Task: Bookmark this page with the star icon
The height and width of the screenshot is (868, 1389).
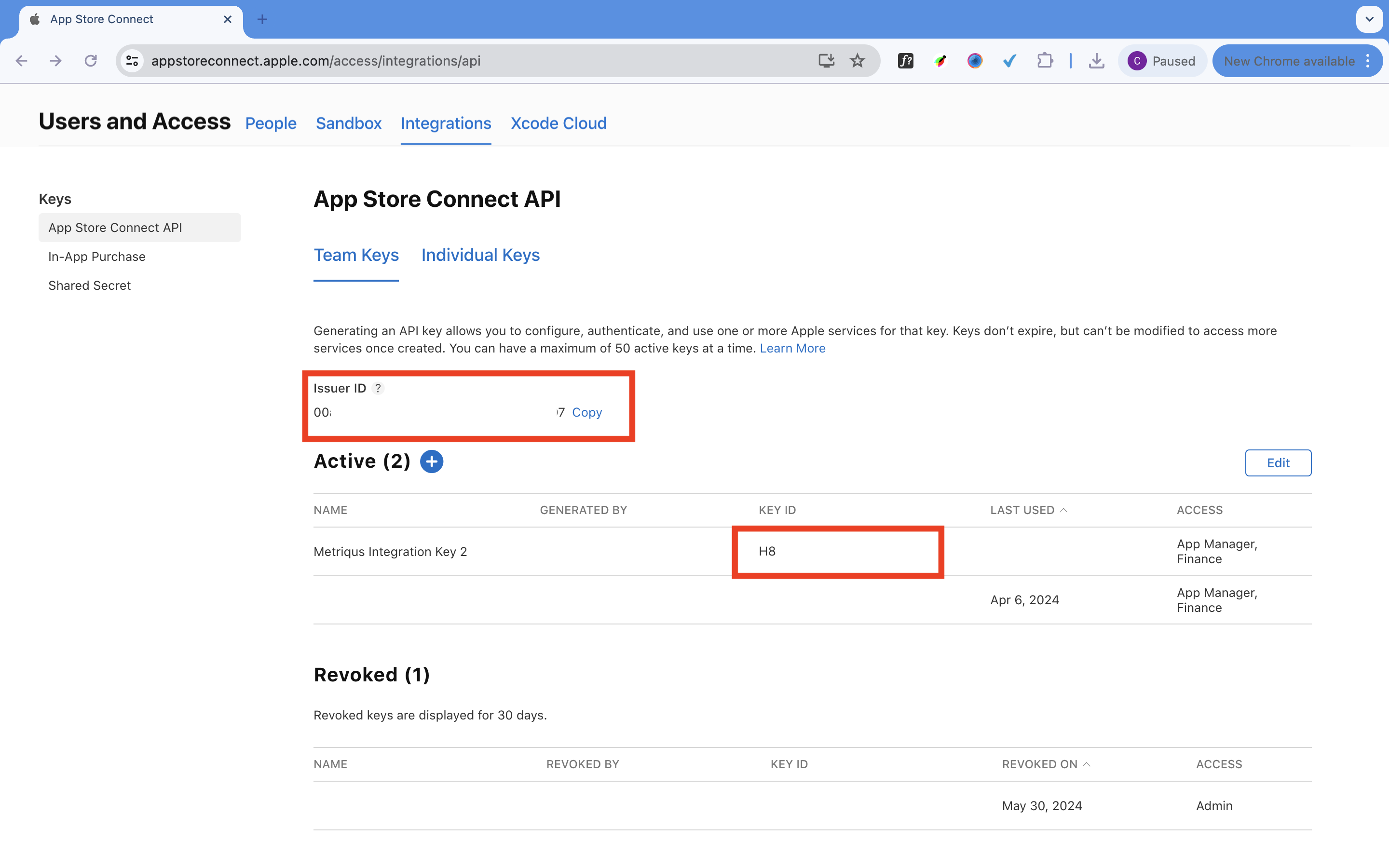Action: point(858,60)
